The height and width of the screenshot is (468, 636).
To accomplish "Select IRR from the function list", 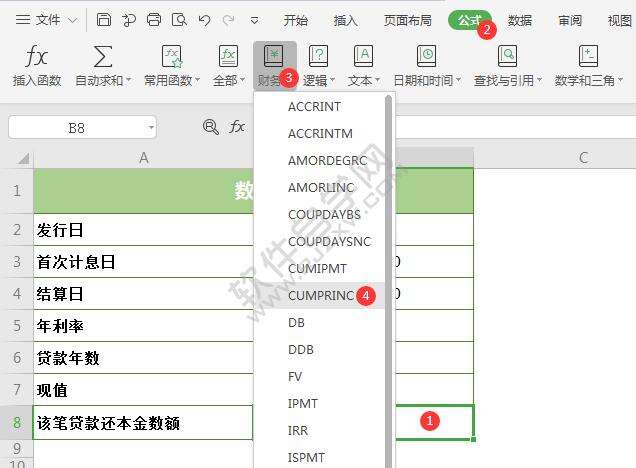I will (320, 430).
